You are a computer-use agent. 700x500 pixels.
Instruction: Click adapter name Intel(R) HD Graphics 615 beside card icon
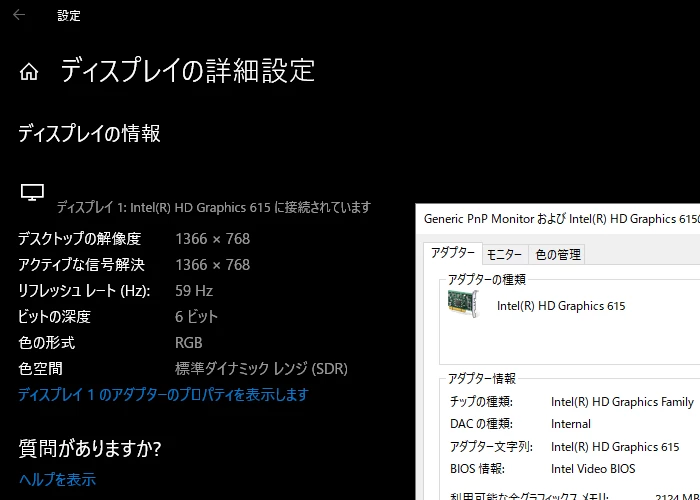click(561, 306)
